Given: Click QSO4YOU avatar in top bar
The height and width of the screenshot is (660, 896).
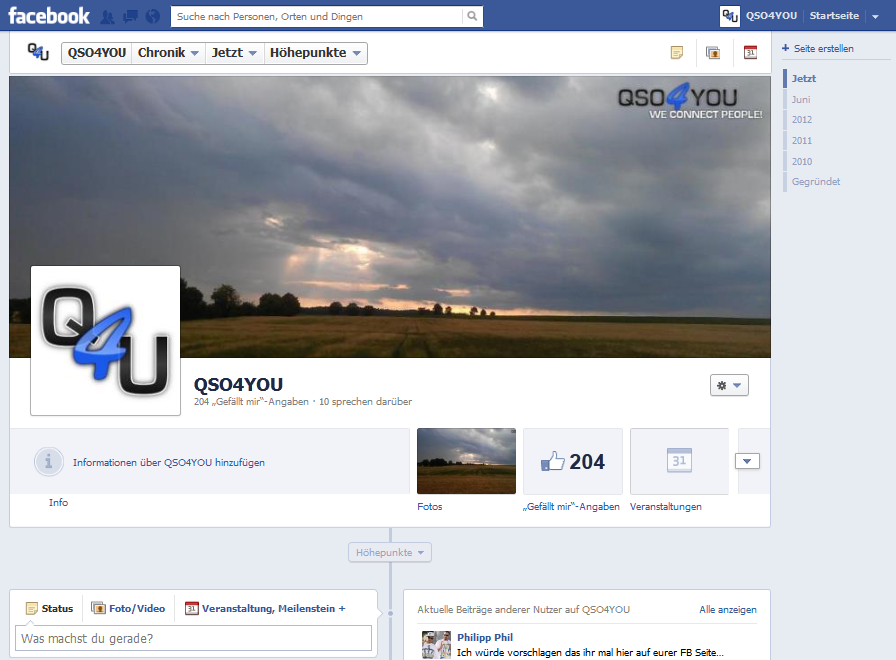Looking at the screenshot, I should tap(730, 16).
